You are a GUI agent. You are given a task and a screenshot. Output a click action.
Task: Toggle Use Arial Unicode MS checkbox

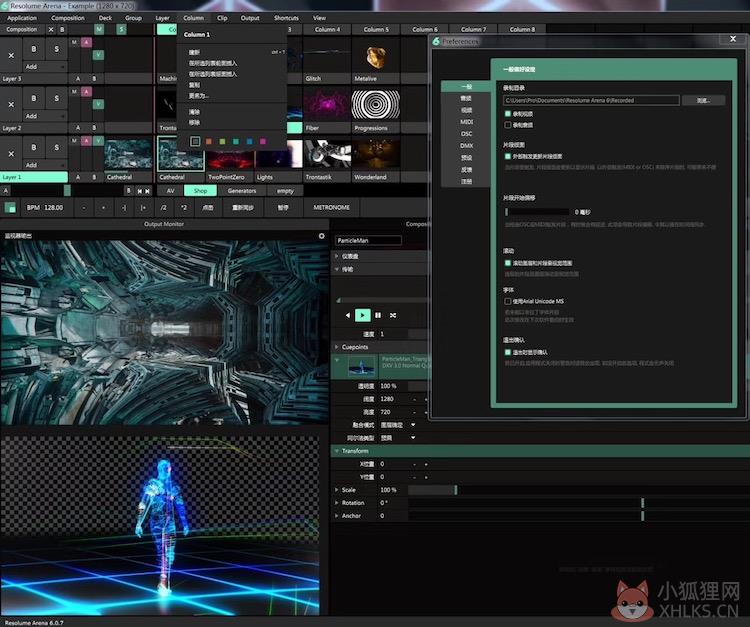(508, 301)
